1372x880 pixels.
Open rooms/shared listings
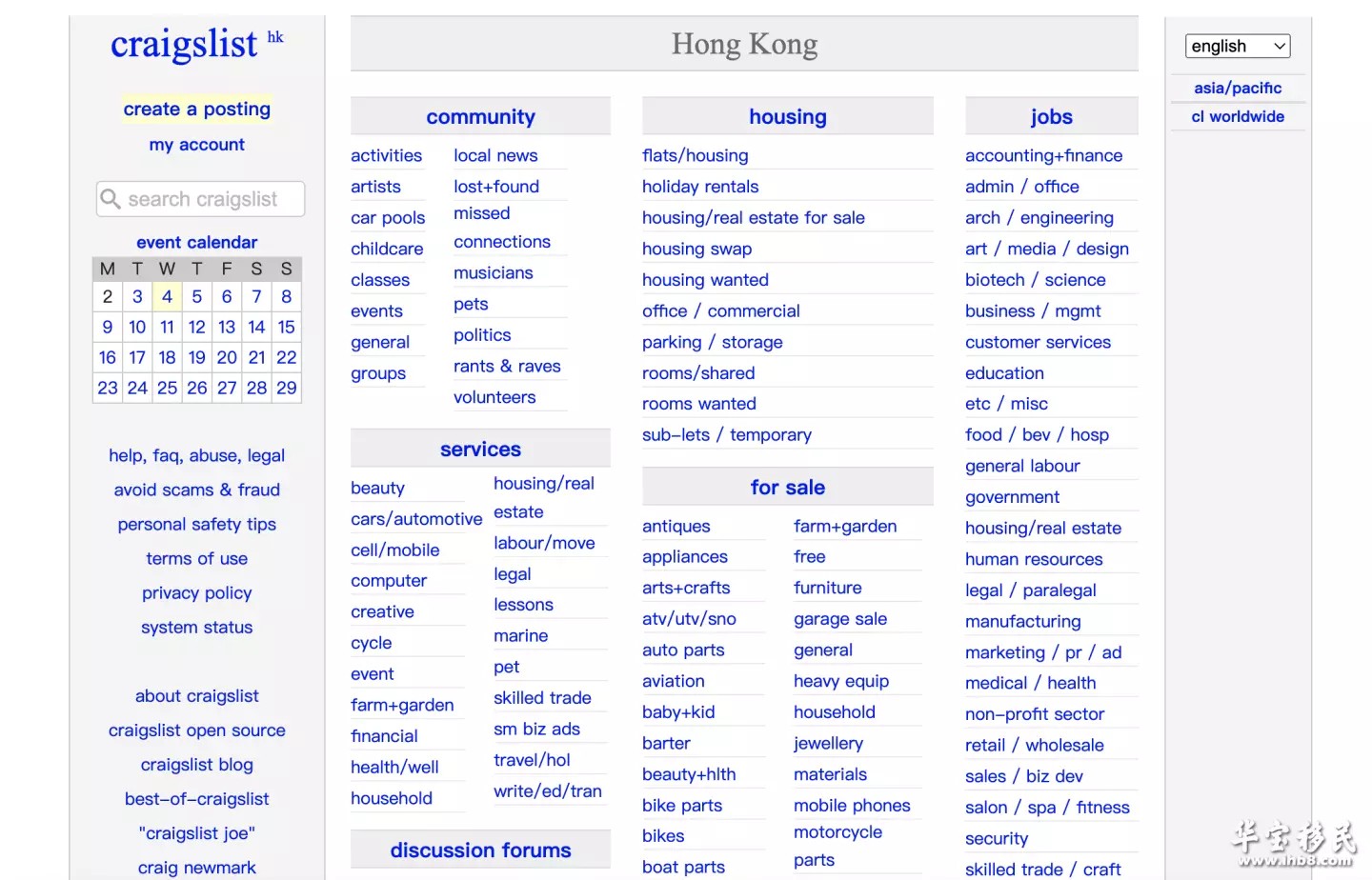[x=698, y=373]
